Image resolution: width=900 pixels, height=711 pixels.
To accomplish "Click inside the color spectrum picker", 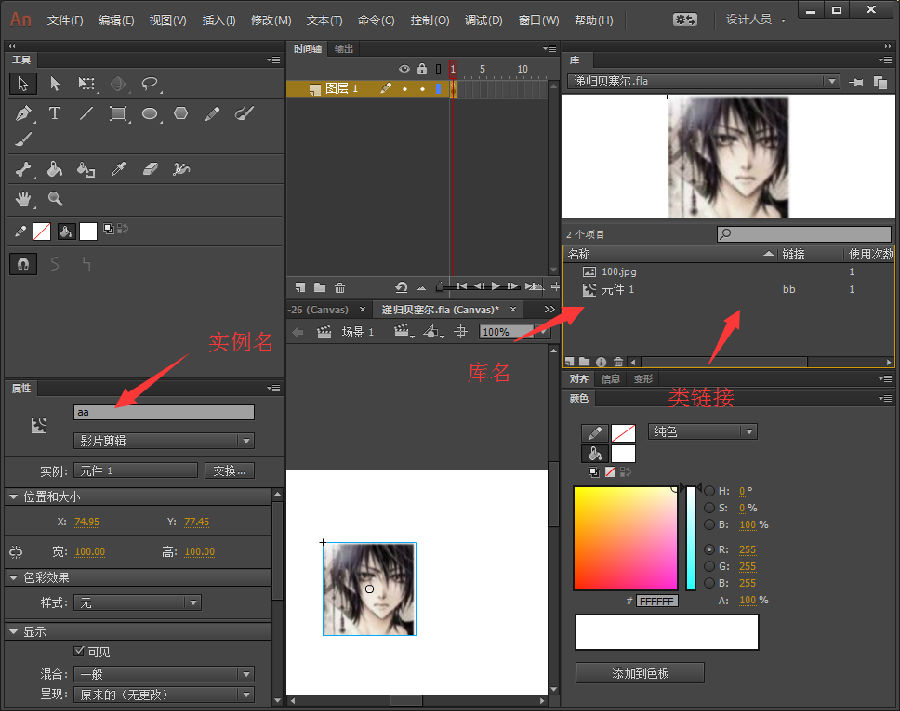I will click(625, 538).
